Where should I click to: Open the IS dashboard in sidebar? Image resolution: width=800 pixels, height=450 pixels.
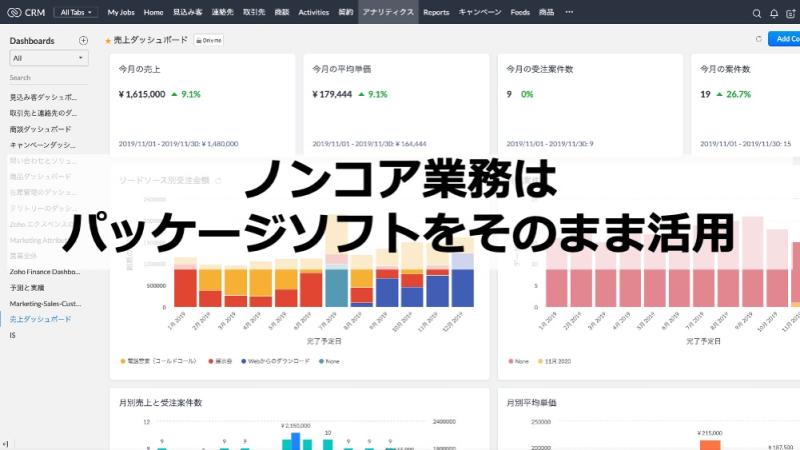(x=12, y=335)
